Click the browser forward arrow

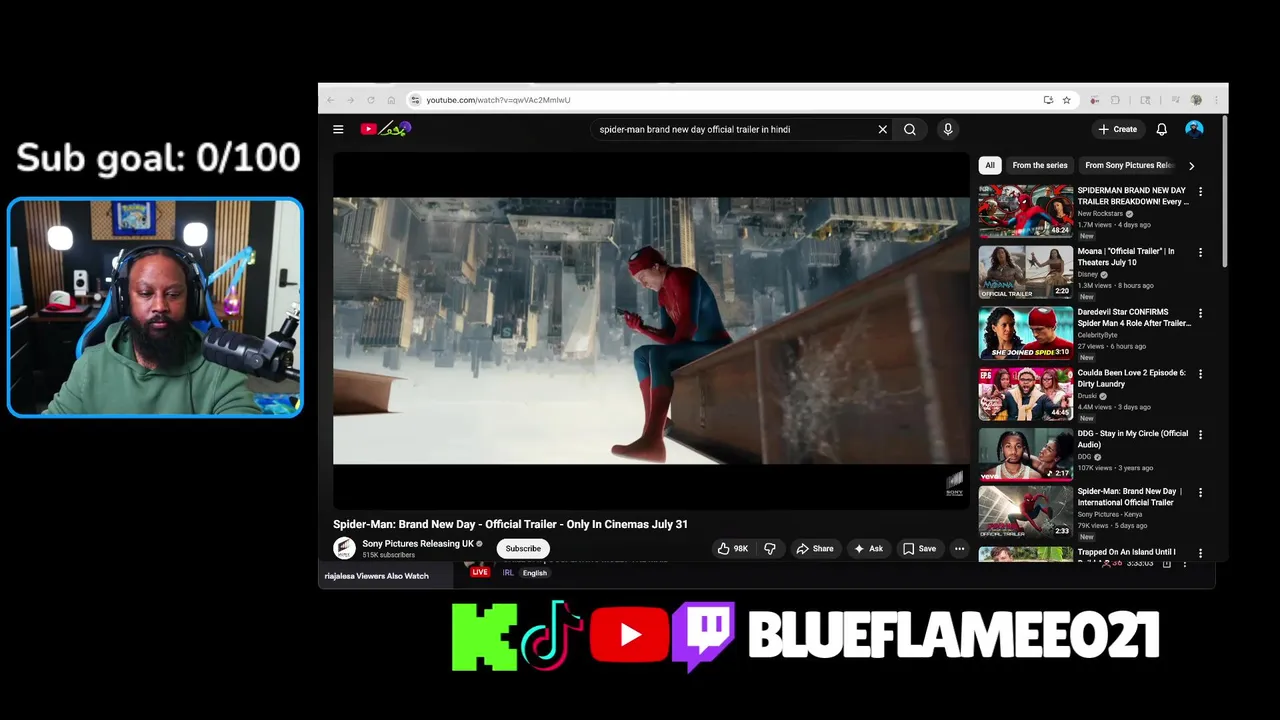(x=350, y=100)
